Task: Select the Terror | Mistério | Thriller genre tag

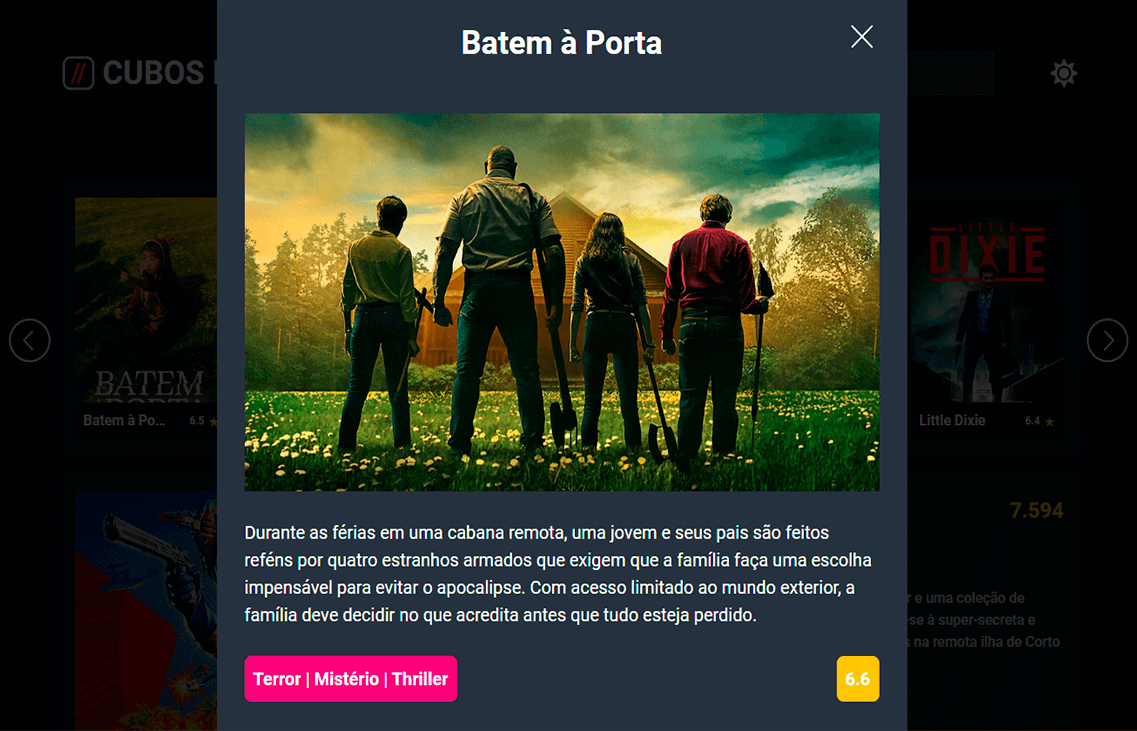Action: coord(351,679)
